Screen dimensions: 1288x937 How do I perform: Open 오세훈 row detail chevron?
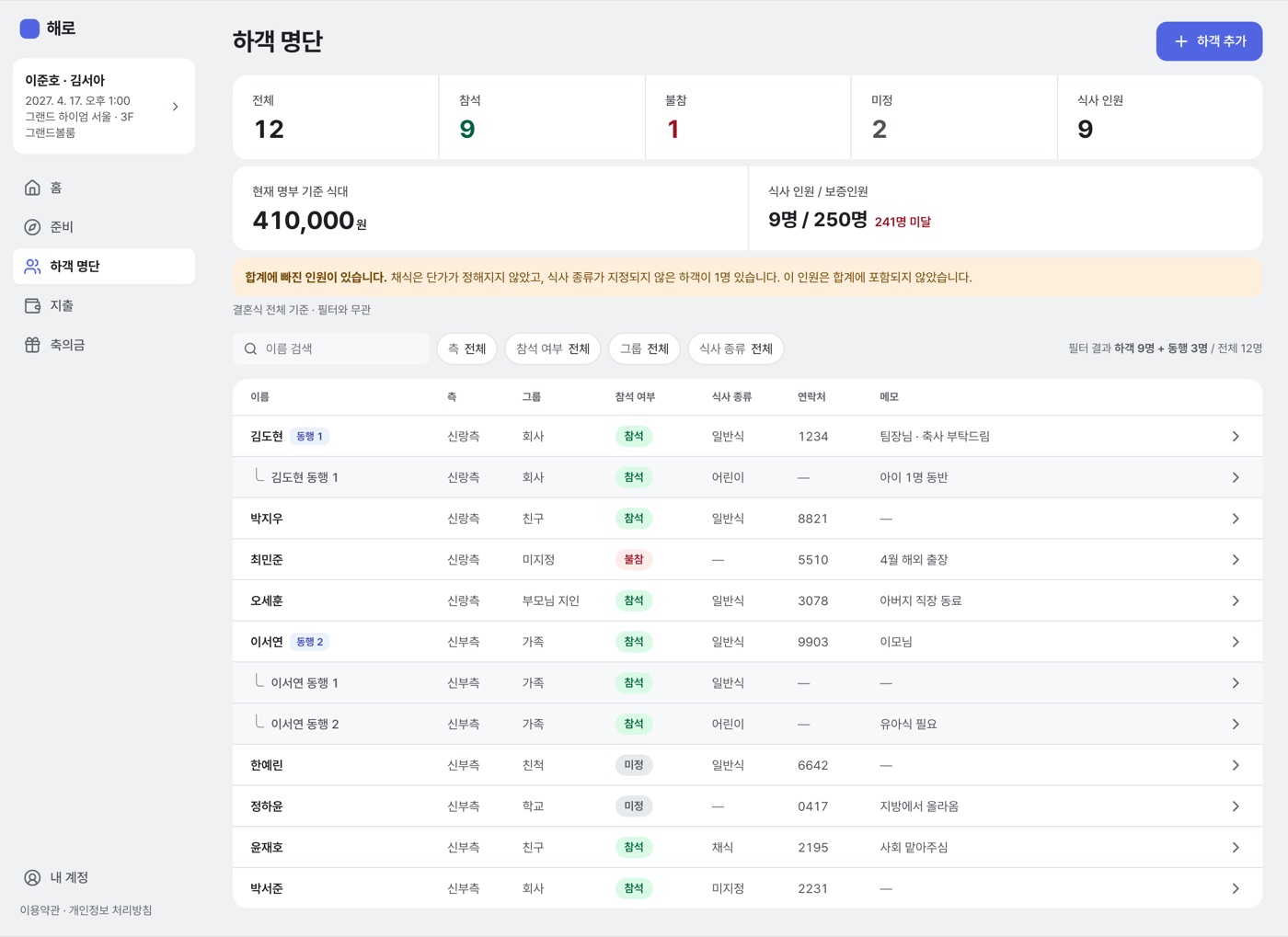pyautogui.click(x=1236, y=601)
